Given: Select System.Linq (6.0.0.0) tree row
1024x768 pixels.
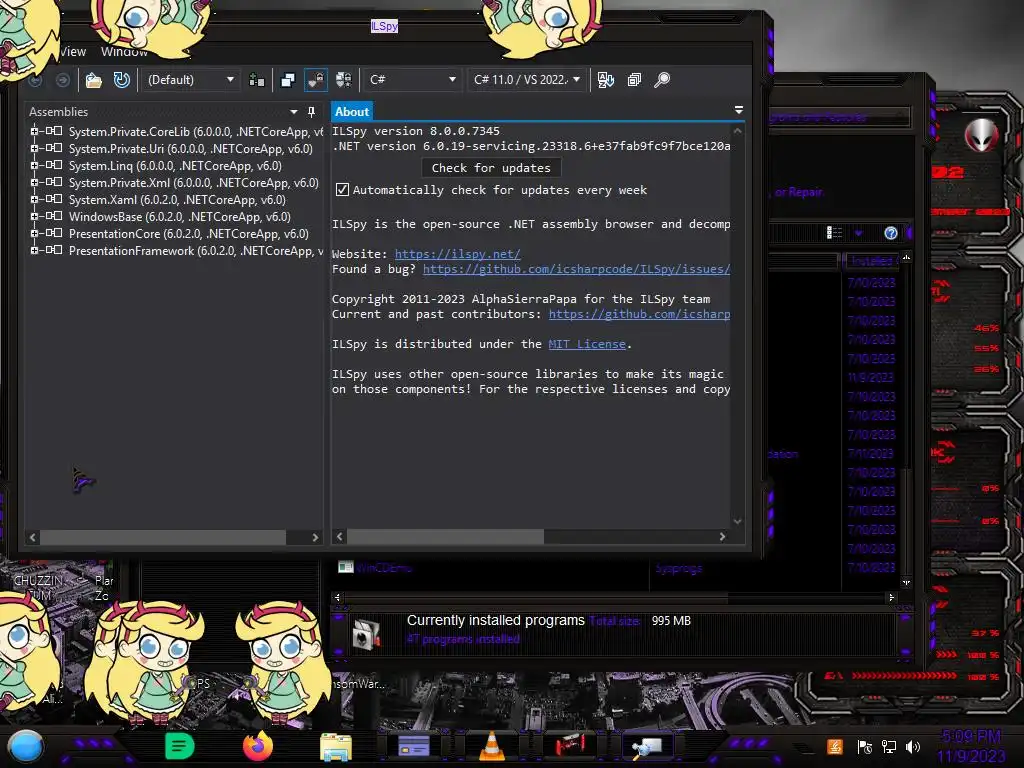Looking at the screenshot, I should tap(175, 166).
